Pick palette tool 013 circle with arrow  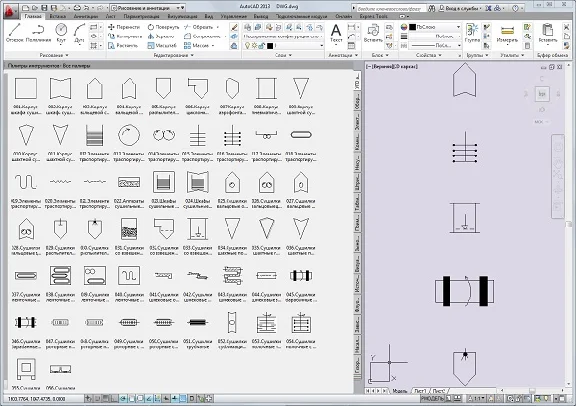click(x=129, y=135)
